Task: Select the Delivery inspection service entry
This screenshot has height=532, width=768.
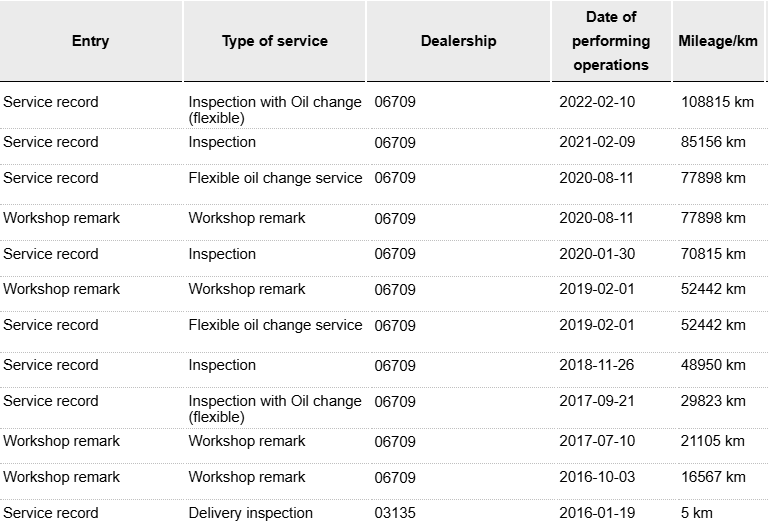Action: click(x=251, y=513)
